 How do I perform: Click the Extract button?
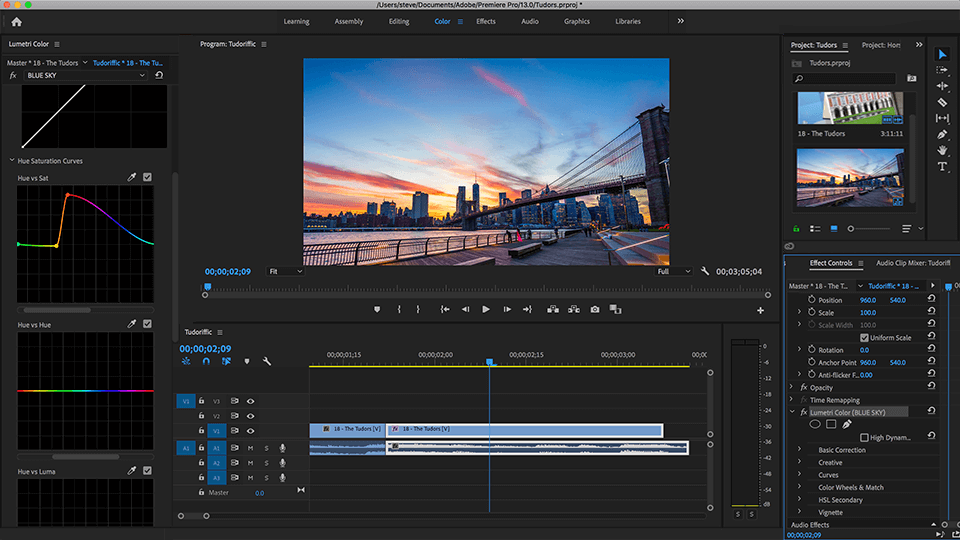pyautogui.click(x=574, y=310)
